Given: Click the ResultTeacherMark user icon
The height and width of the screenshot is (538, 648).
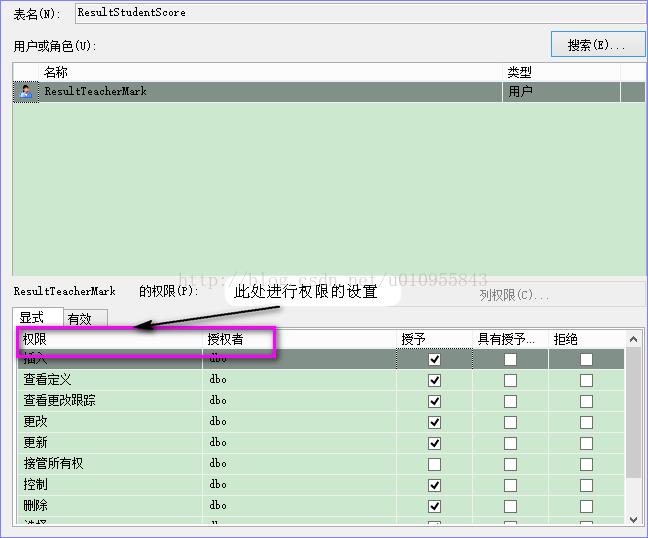Looking at the screenshot, I should click(x=26, y=92).
